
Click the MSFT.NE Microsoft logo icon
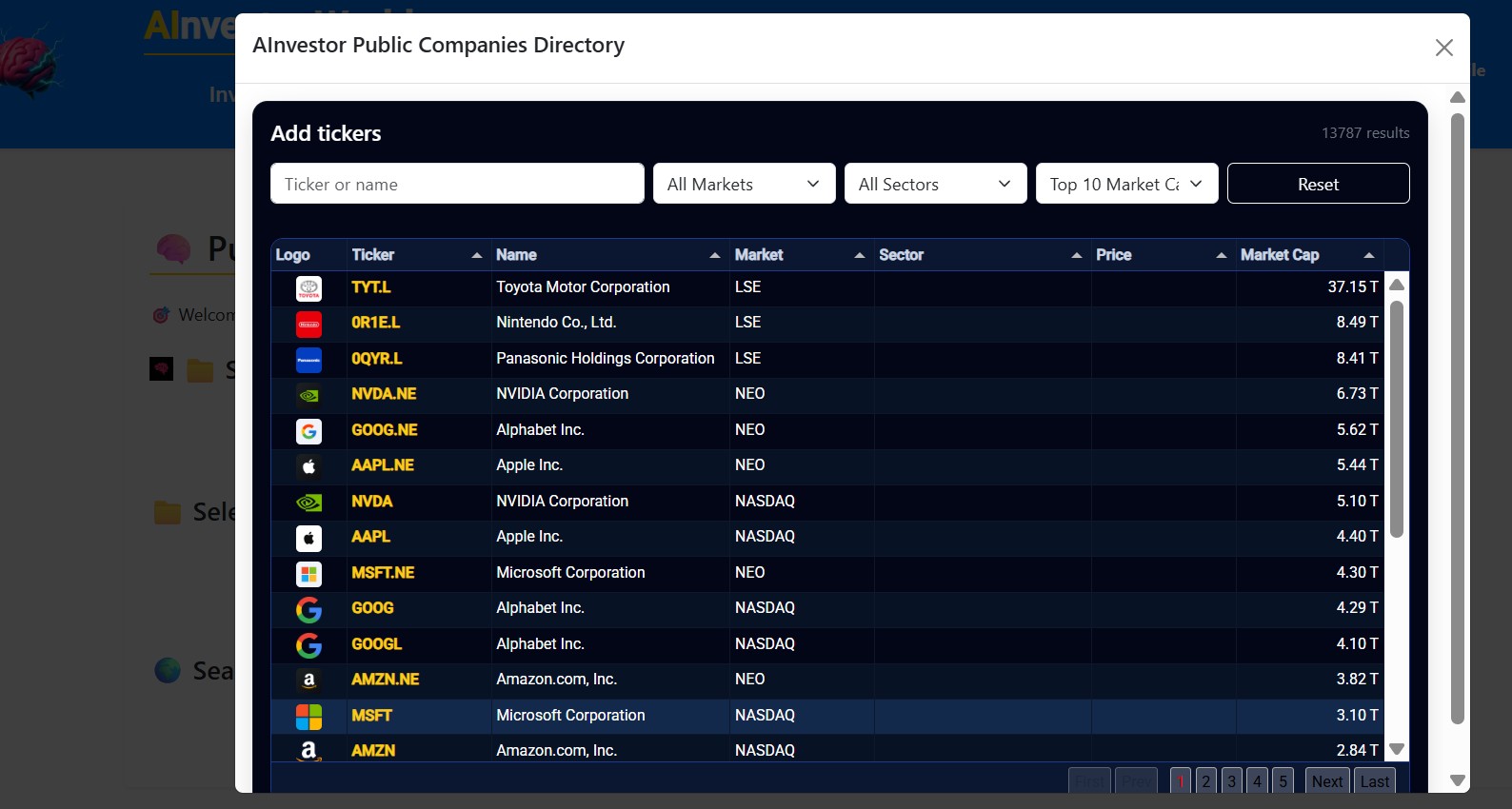tap(308, 574)
